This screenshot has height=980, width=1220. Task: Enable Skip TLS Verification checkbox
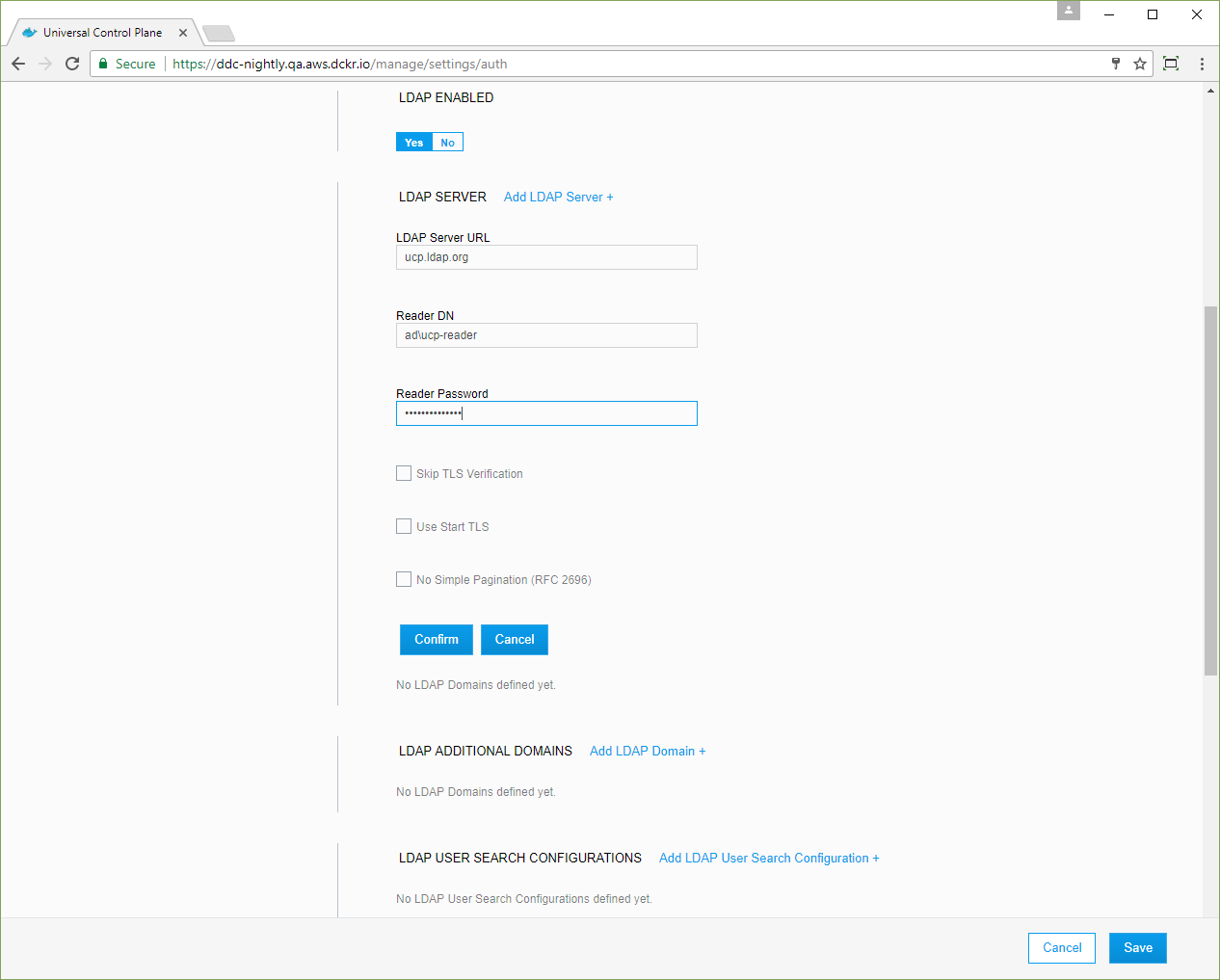tap(404, 473)
